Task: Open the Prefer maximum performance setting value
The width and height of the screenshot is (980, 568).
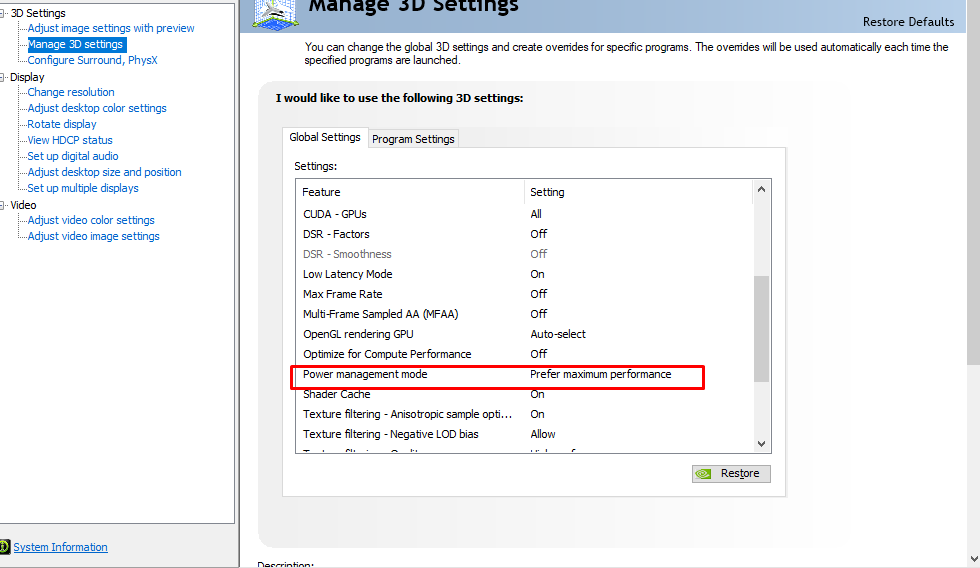Action: coord(601,374)
